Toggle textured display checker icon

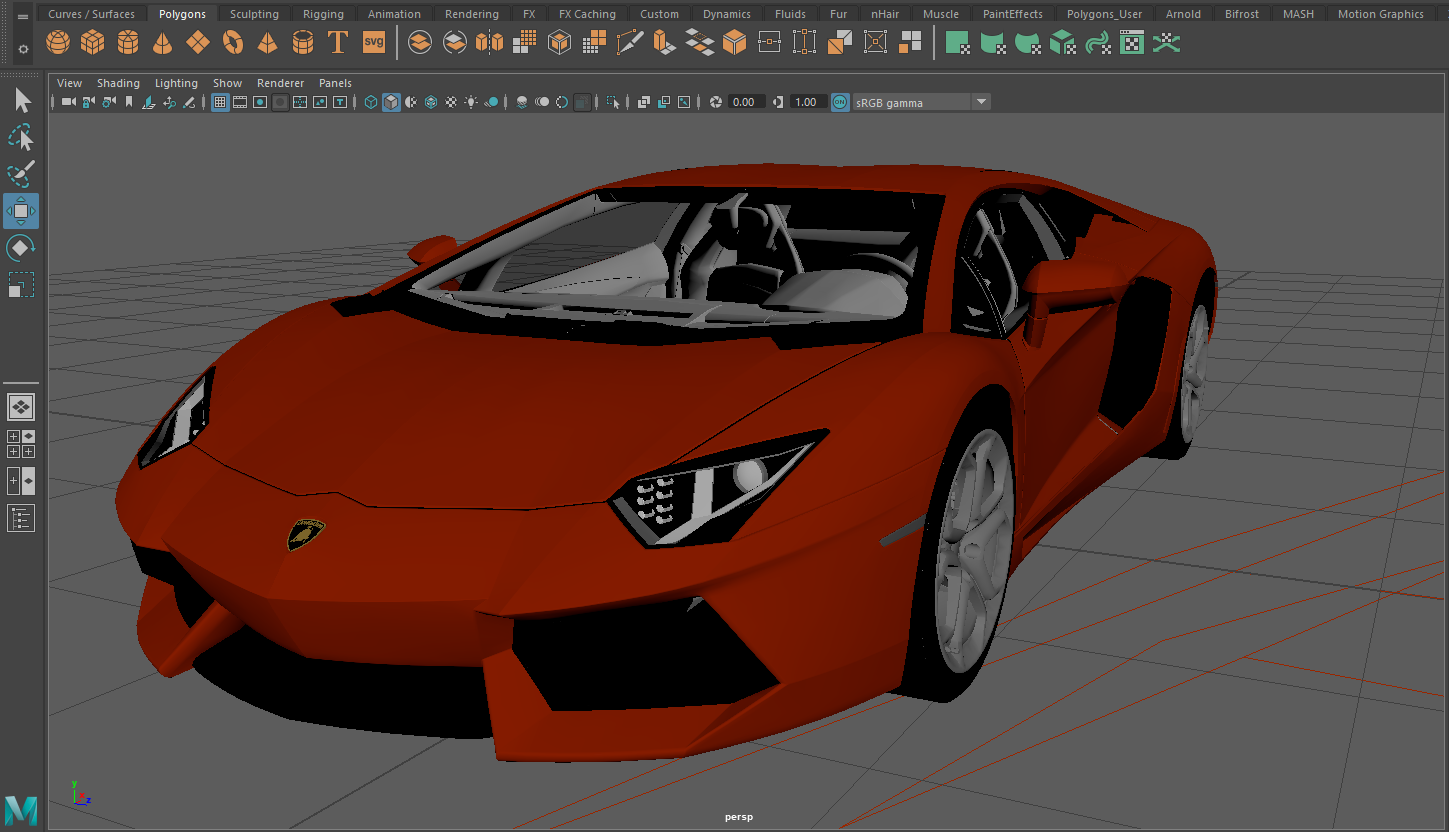(x=451, y=102)
